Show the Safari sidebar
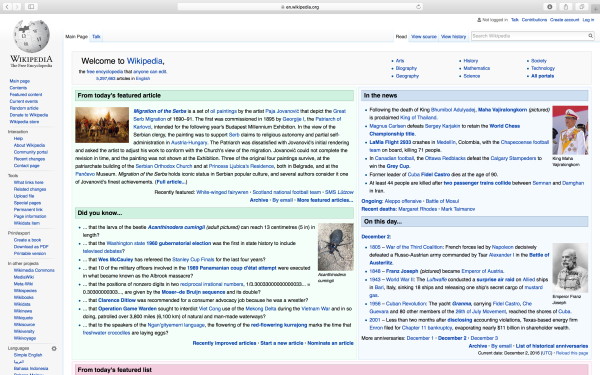This screenshot has height=375, width=600. coord(31,7)
